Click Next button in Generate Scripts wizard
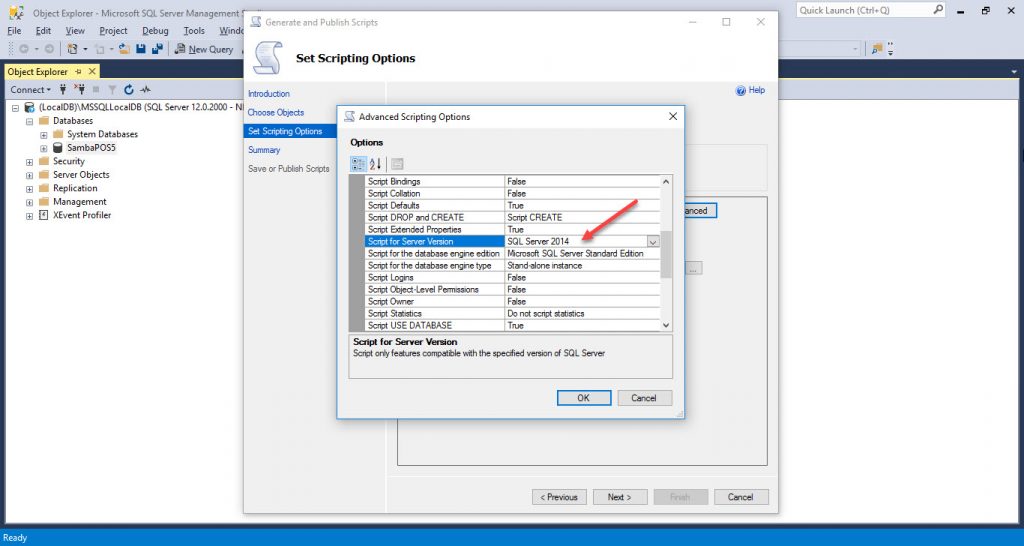1024x546 pixels. [x=620, y=497]
